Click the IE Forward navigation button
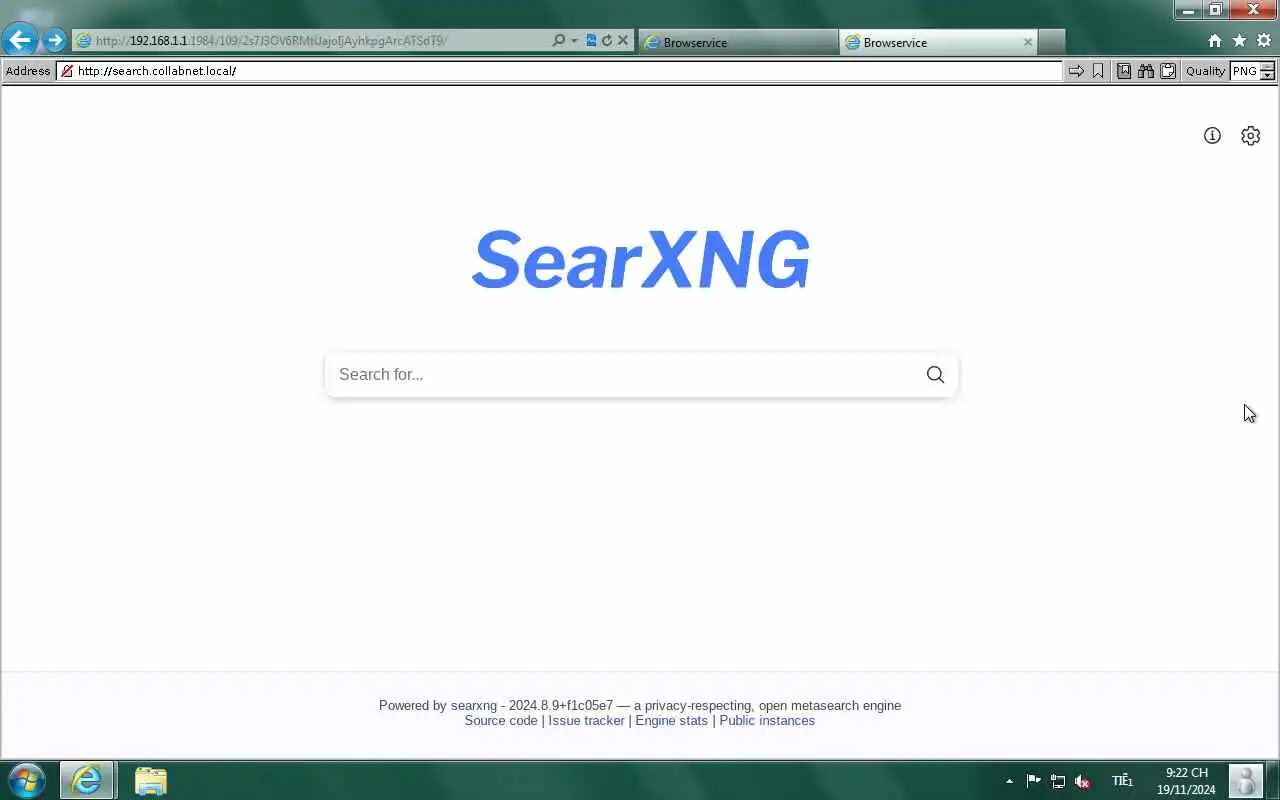This screenshot has height=800, width=1280. (x=54, y=41)
